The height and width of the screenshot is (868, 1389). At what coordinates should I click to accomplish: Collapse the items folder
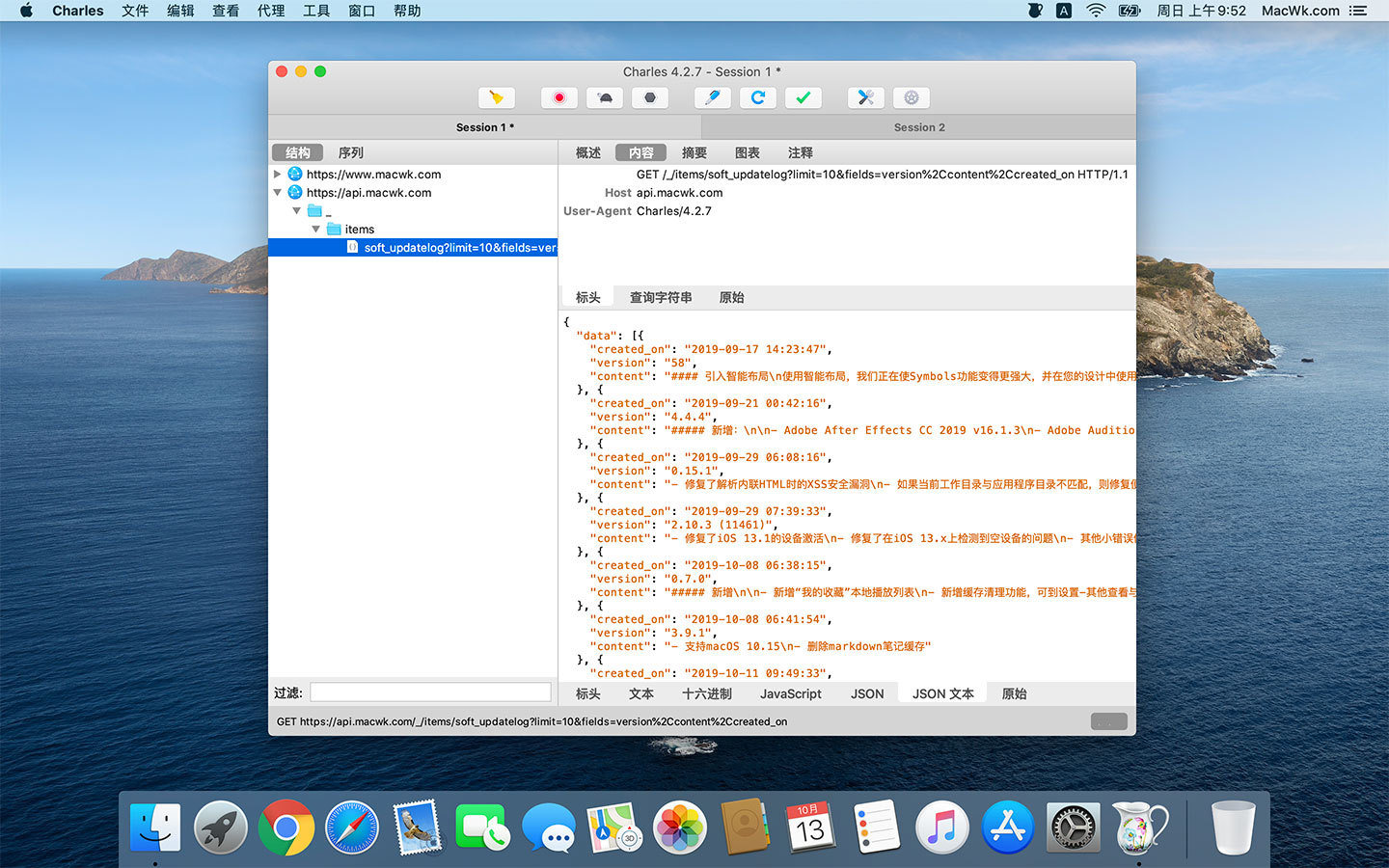click(315, 230)
